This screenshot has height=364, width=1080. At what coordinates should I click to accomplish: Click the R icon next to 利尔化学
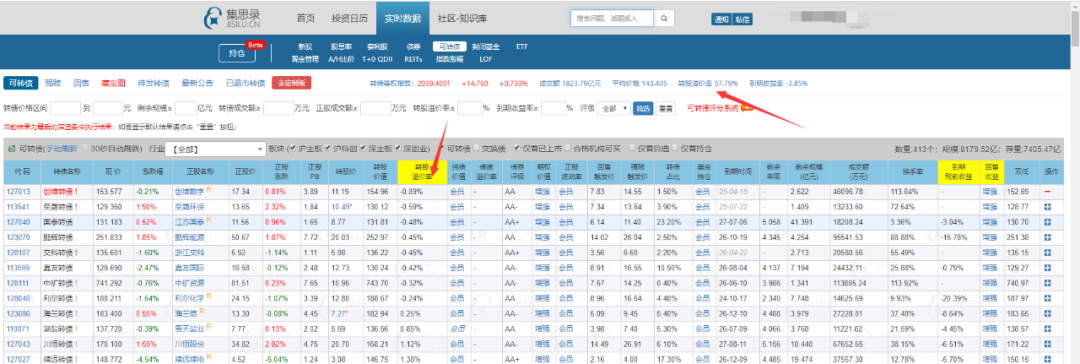click(x=208, y=296)
